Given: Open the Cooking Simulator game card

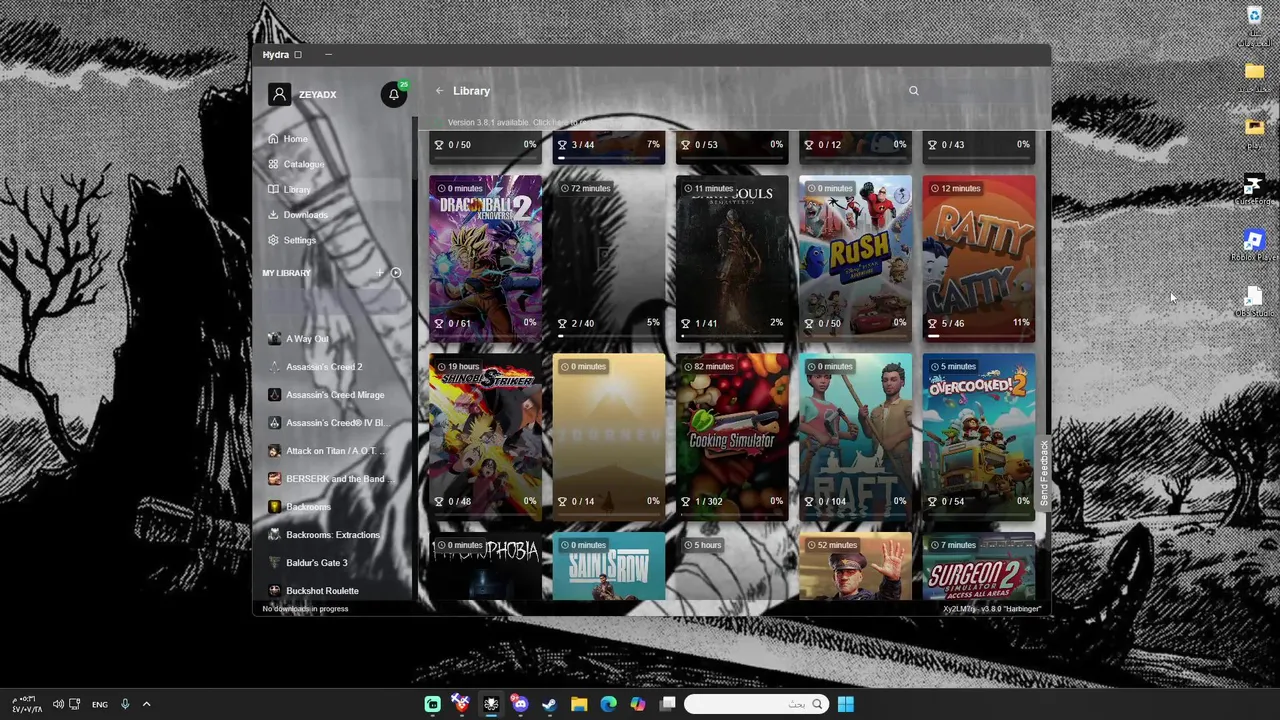Looking at the screenshot, I should tap(732, 435).
